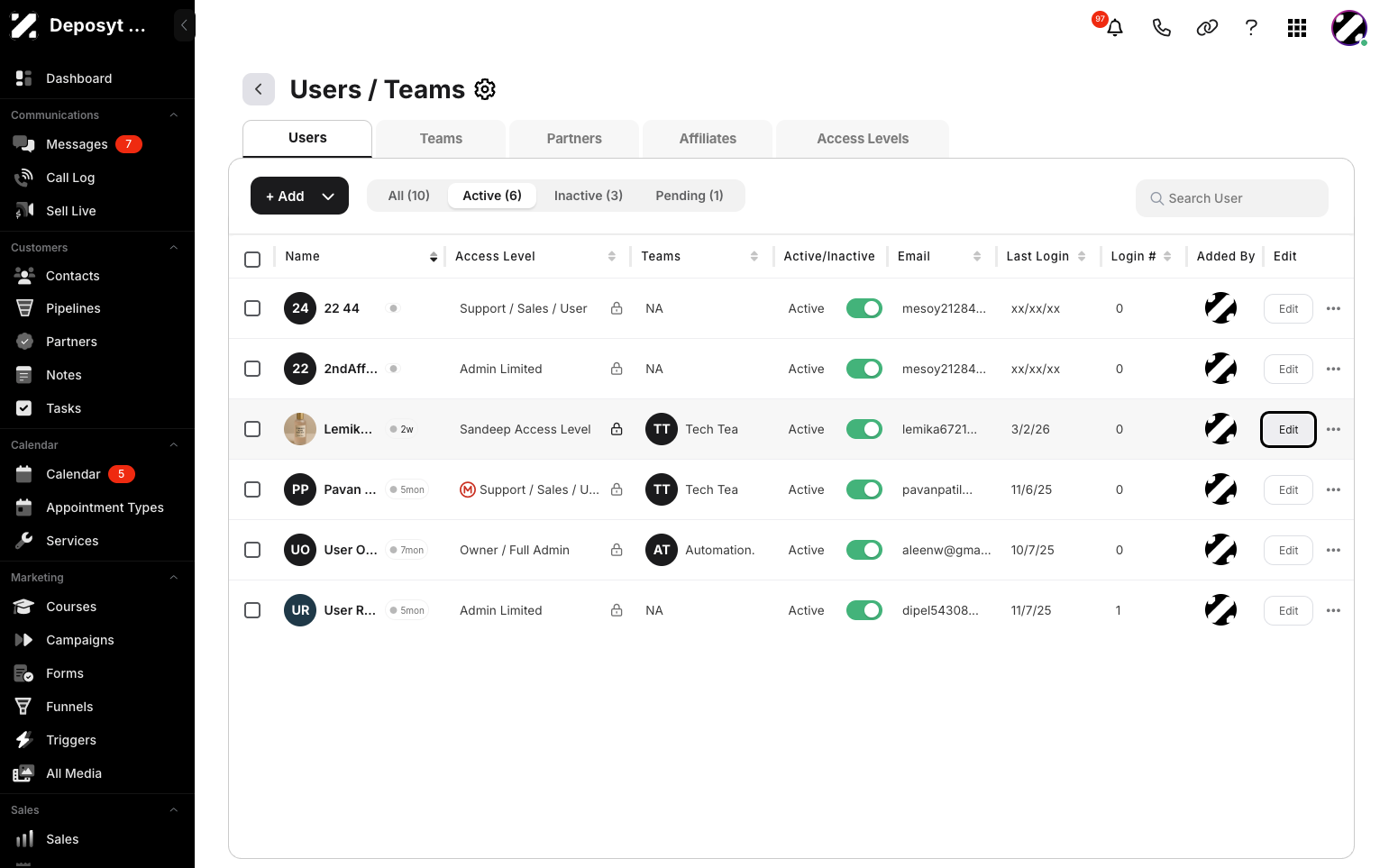Tick the checkbox for 22 44
This screenshot has height=868, width=1389.
[x=252, y=308]
